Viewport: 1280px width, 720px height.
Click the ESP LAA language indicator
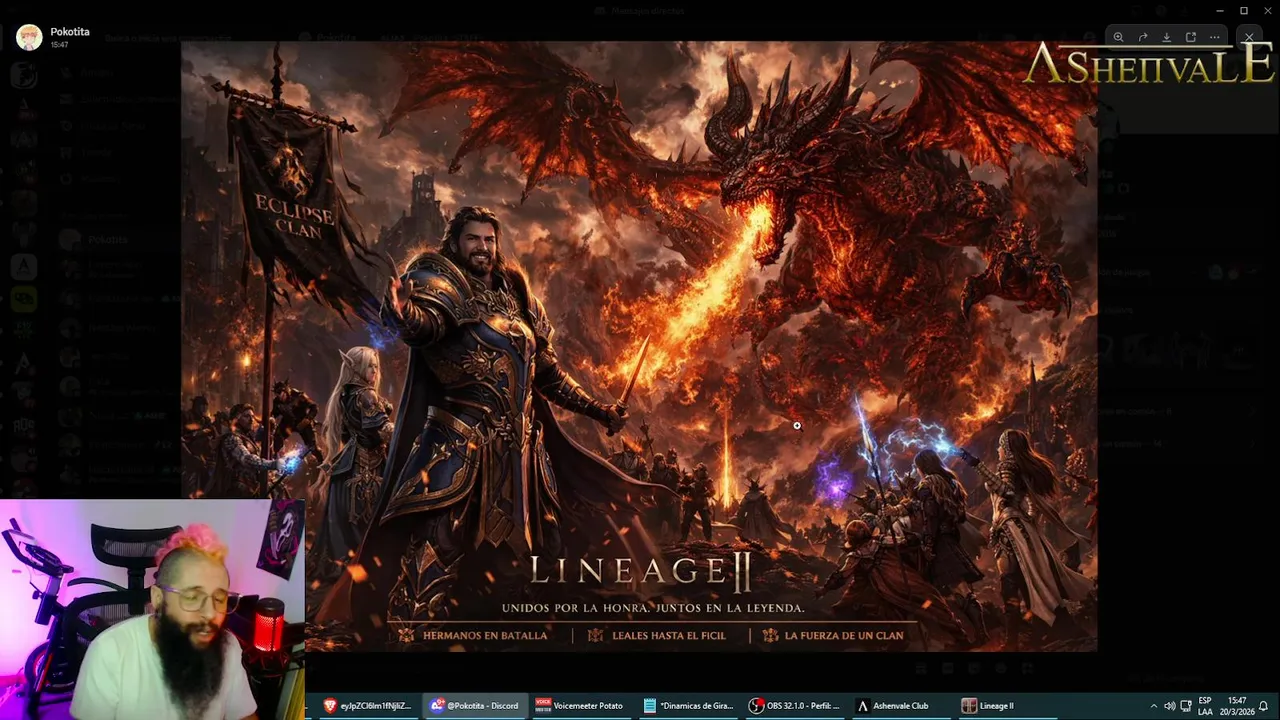point(1205,706)
